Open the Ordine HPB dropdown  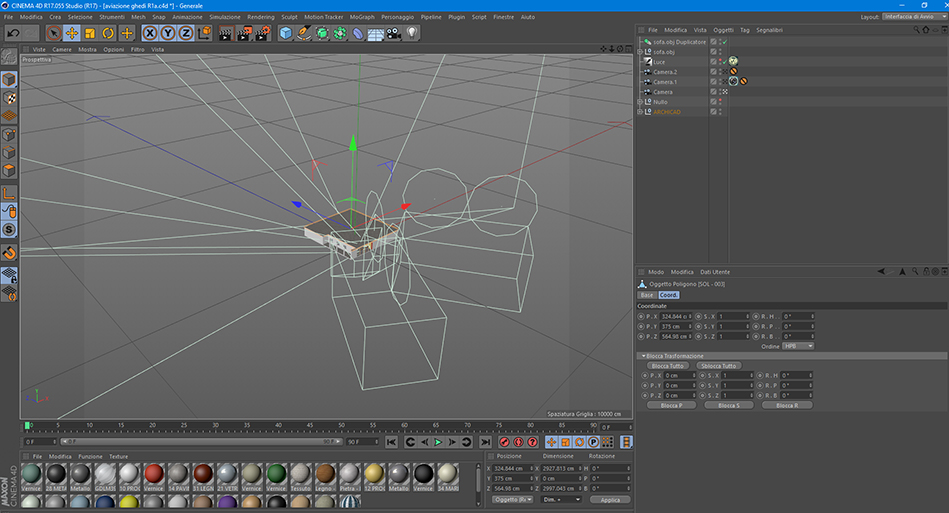pyautogui.click(x=797, y=346)
